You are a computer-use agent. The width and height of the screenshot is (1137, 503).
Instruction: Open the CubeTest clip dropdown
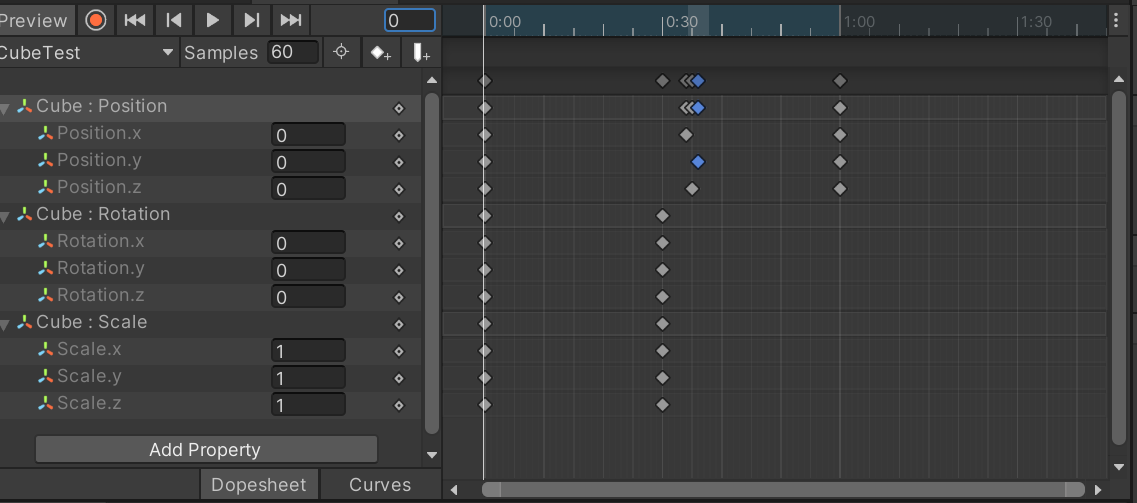[88, 53]
